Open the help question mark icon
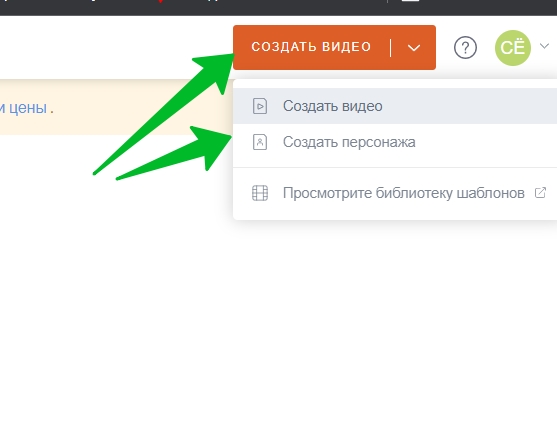The image size is (557, 422). click(465, 48)
